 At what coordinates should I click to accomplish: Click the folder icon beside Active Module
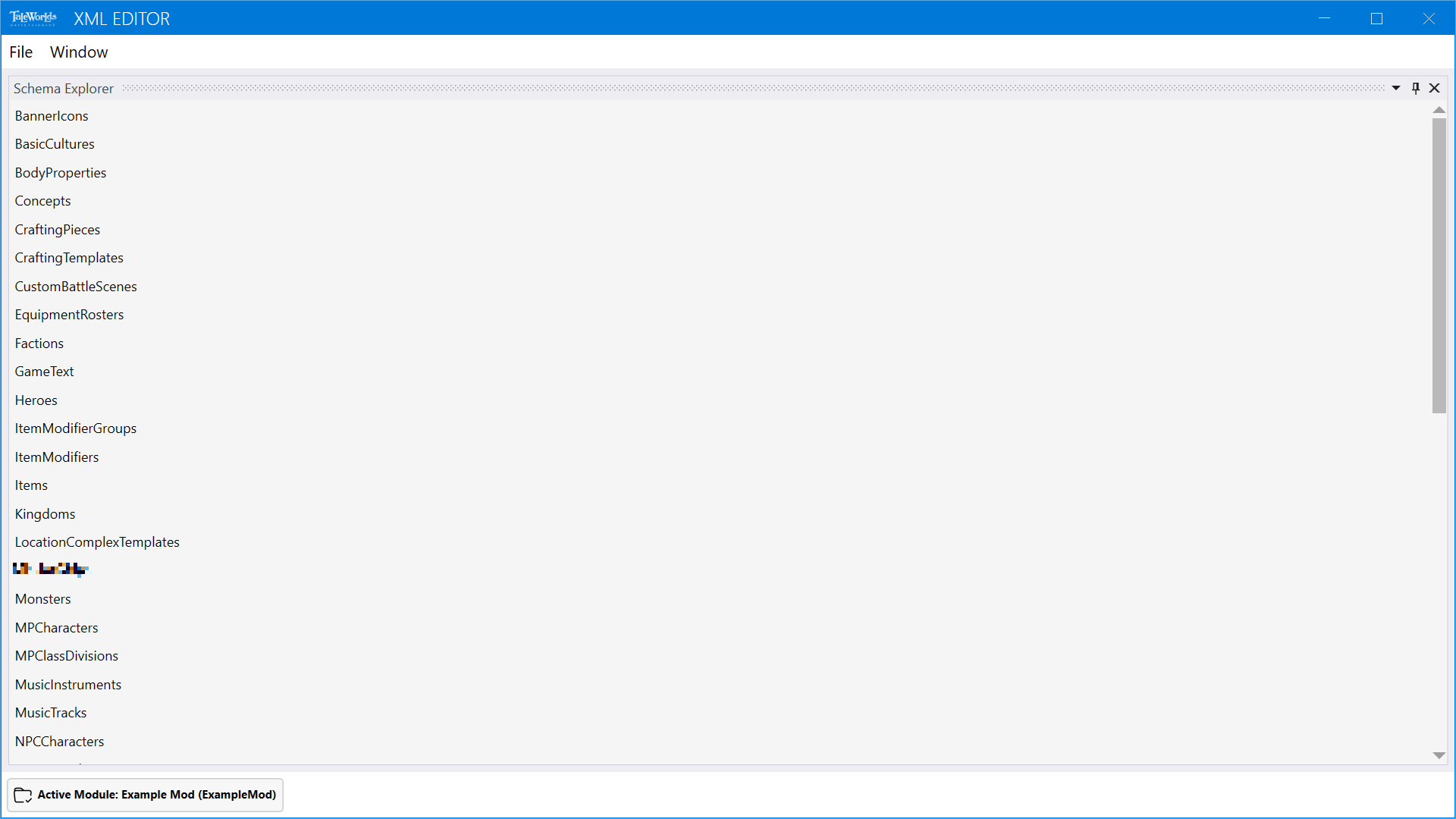24,795
